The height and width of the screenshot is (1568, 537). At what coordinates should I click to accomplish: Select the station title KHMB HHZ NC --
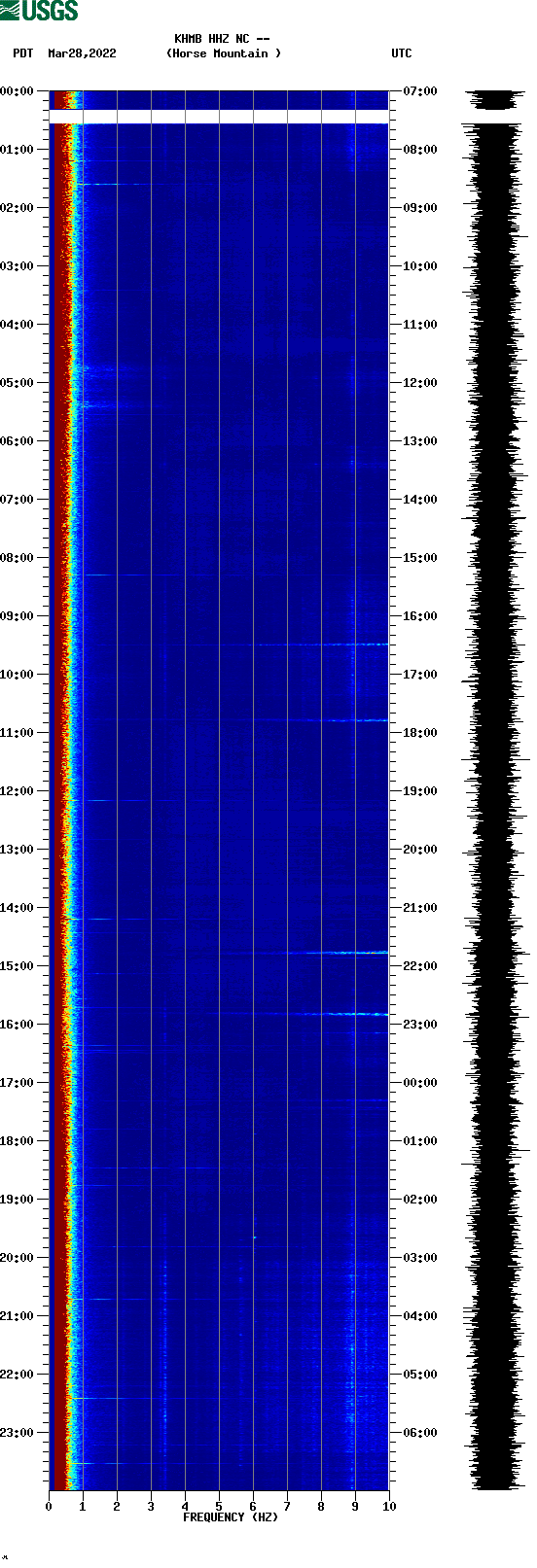222,39
